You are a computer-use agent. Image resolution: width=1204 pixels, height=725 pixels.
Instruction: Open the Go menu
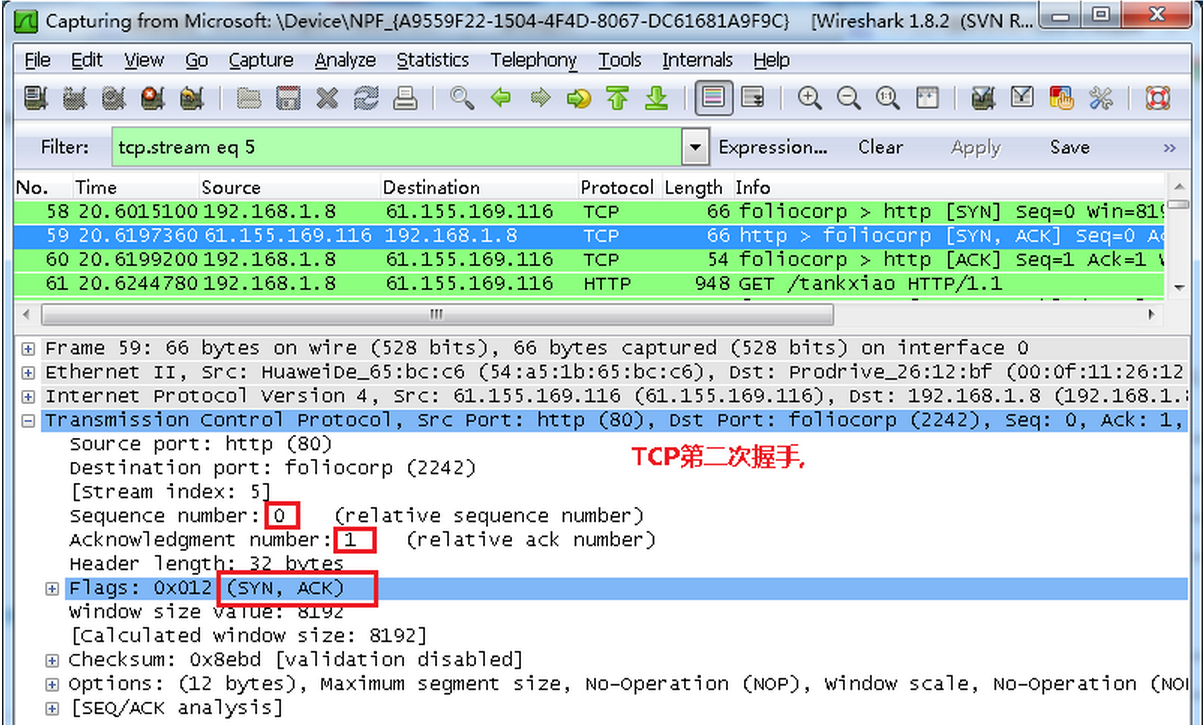197,60
